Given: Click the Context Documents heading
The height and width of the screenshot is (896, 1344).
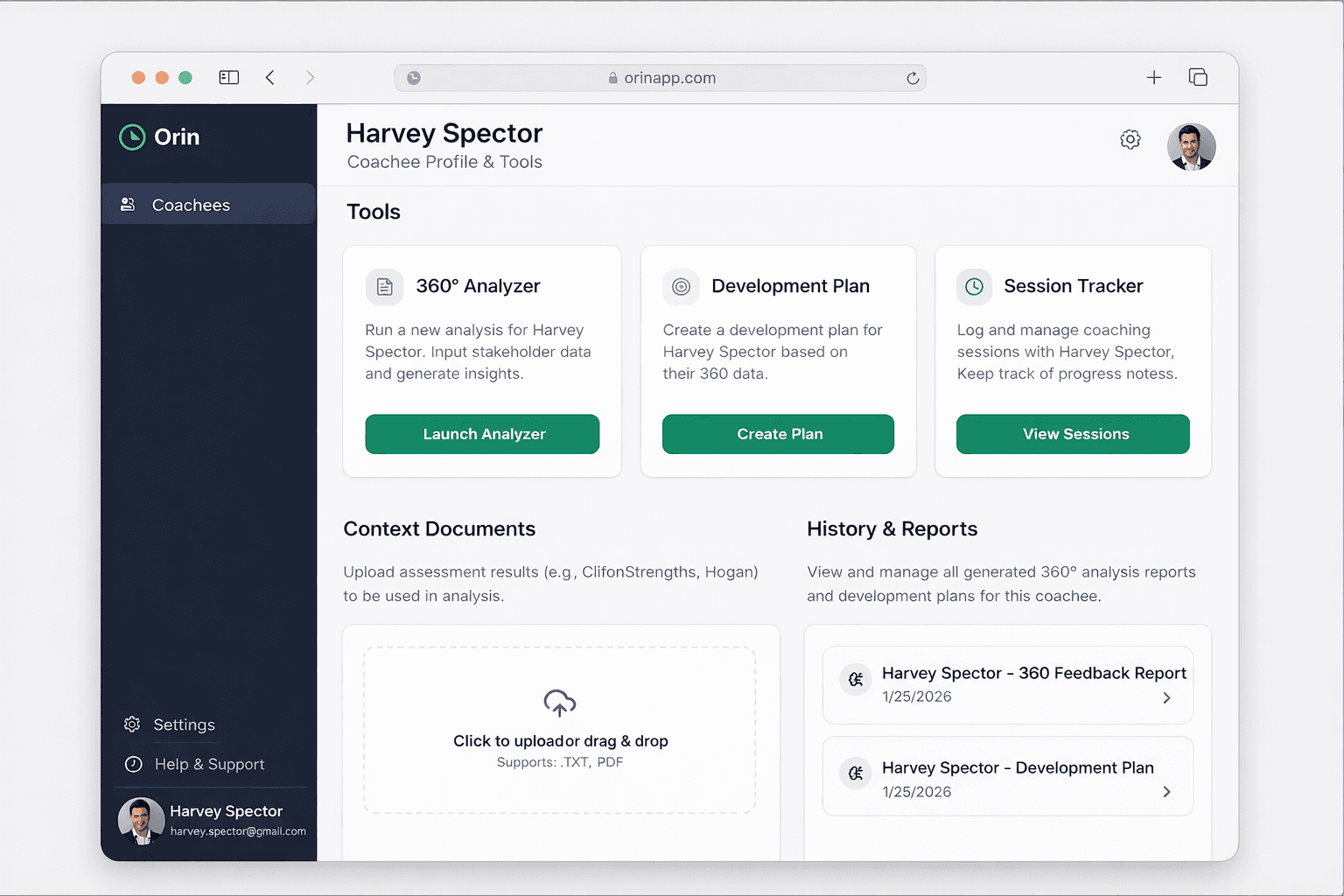Looking at the screenshot, I should click(439, 528).
